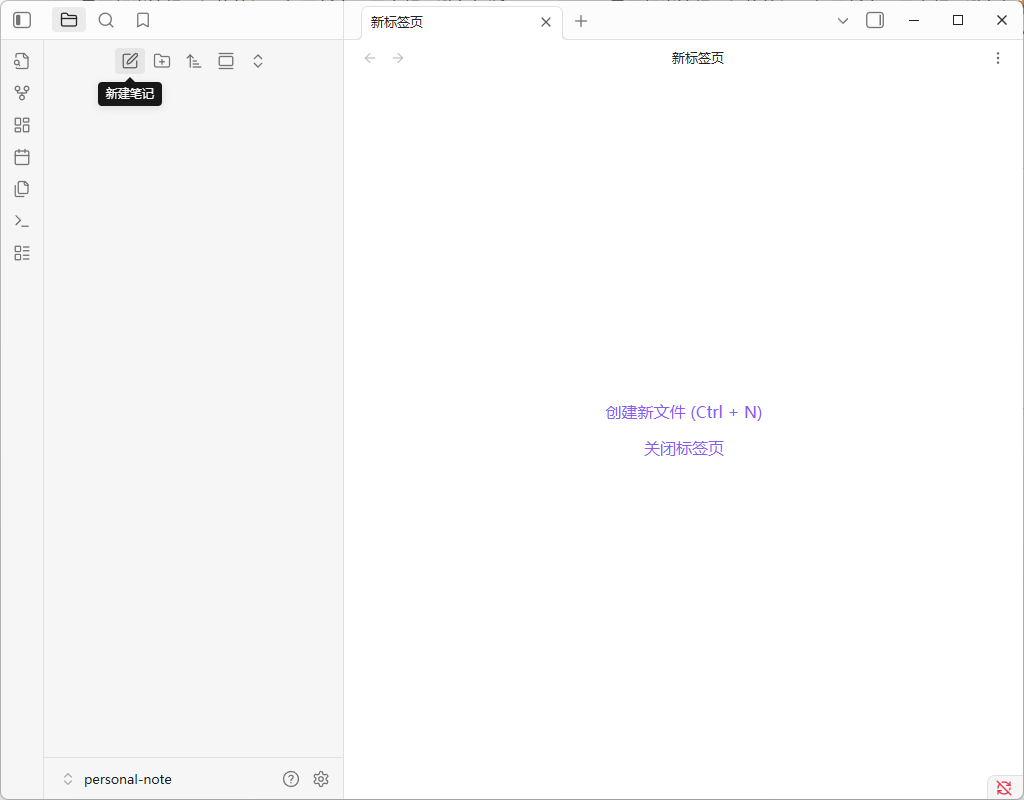Create a new folder in the file explorer

pyautogui.click(x=162, y=61)
